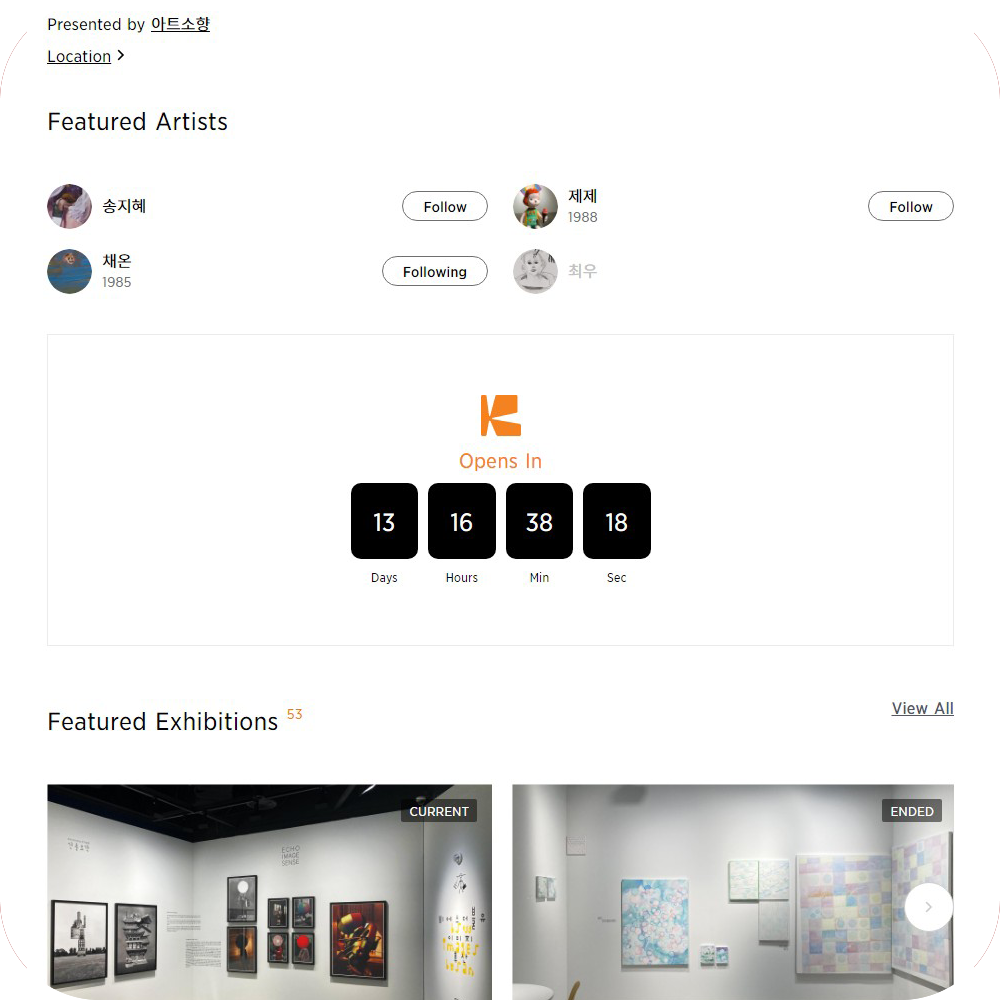Click the artist name 채온
This screenshot has height=1000, width=1000.
pyautogui.click(x=117, y=261)
